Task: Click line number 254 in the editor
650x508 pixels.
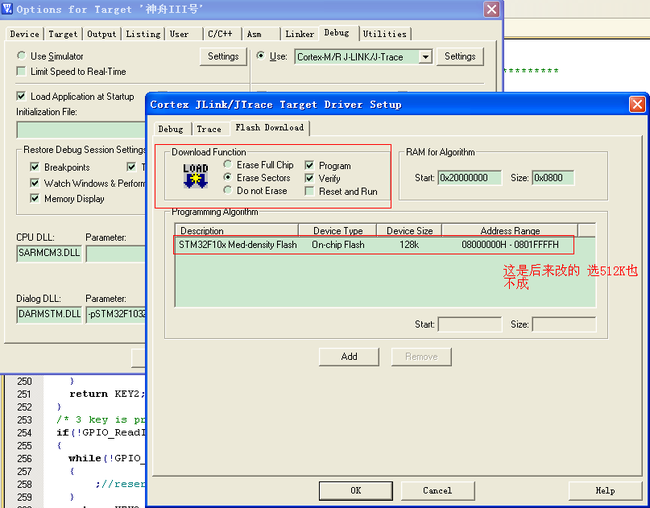Action: [x=24, y=433]
